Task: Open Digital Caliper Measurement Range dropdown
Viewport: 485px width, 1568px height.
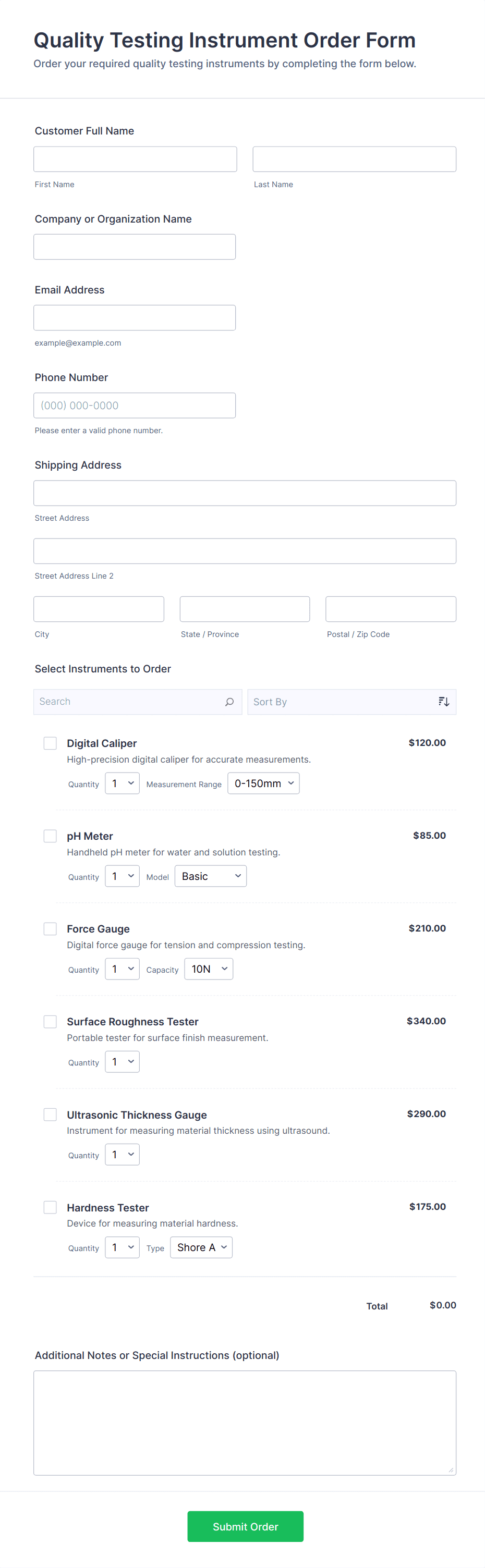Action: 263,783
